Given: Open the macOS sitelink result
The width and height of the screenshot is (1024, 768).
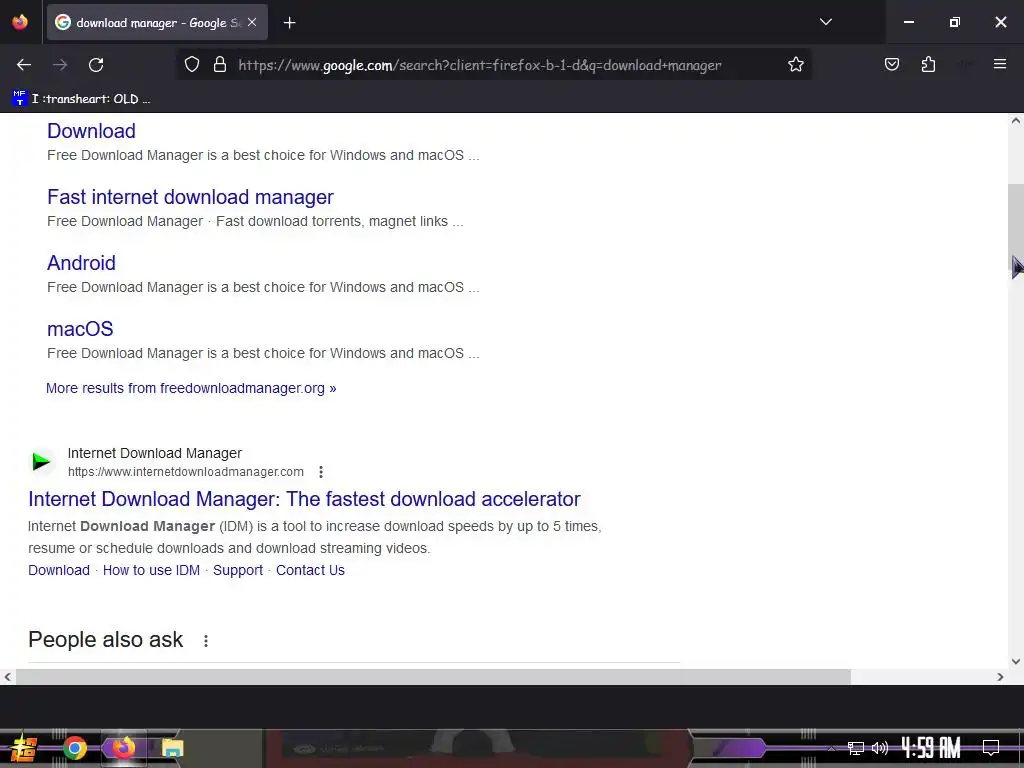Looking at the screenshot, I should (80, 328).
